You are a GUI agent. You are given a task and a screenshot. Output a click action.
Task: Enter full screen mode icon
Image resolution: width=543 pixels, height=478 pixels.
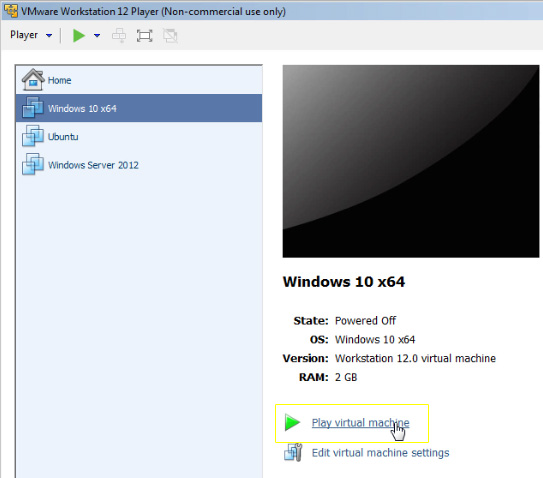click(144, 36)
